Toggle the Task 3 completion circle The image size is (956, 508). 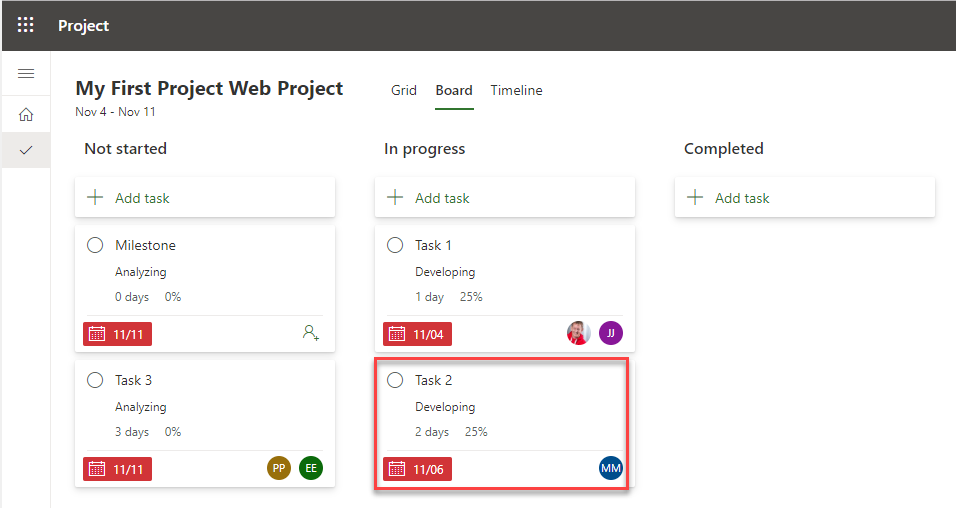(x=95, y=380)
